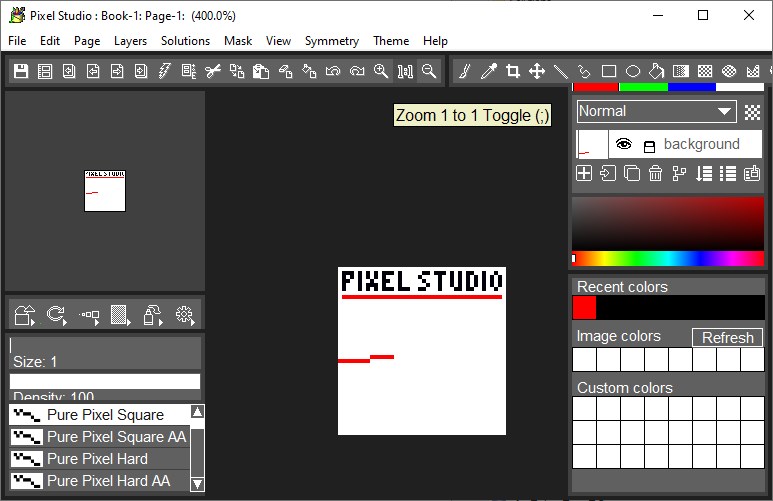Toggle the background layer eye visibility

[624, 144]
